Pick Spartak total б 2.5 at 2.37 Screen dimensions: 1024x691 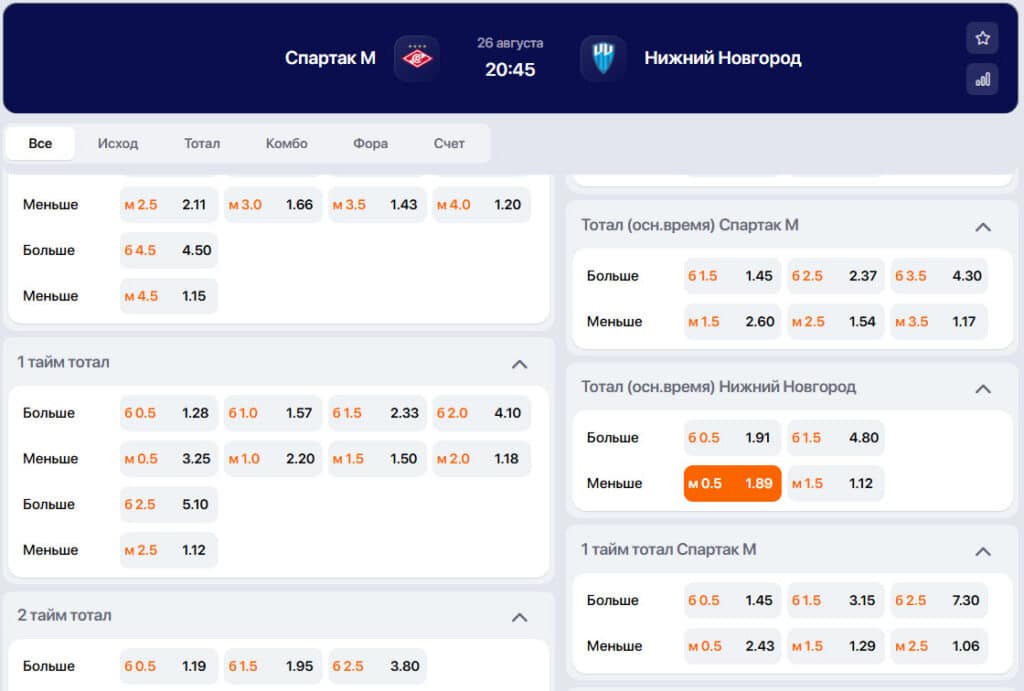pyautogui.click(x=835, y=276)
